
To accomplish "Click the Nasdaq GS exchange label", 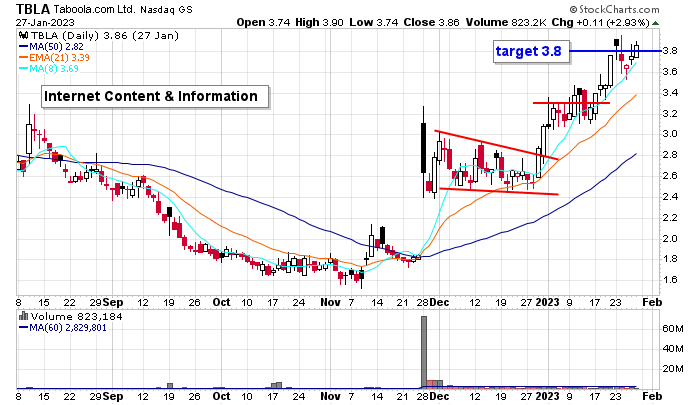I will (x=167, y=10).
